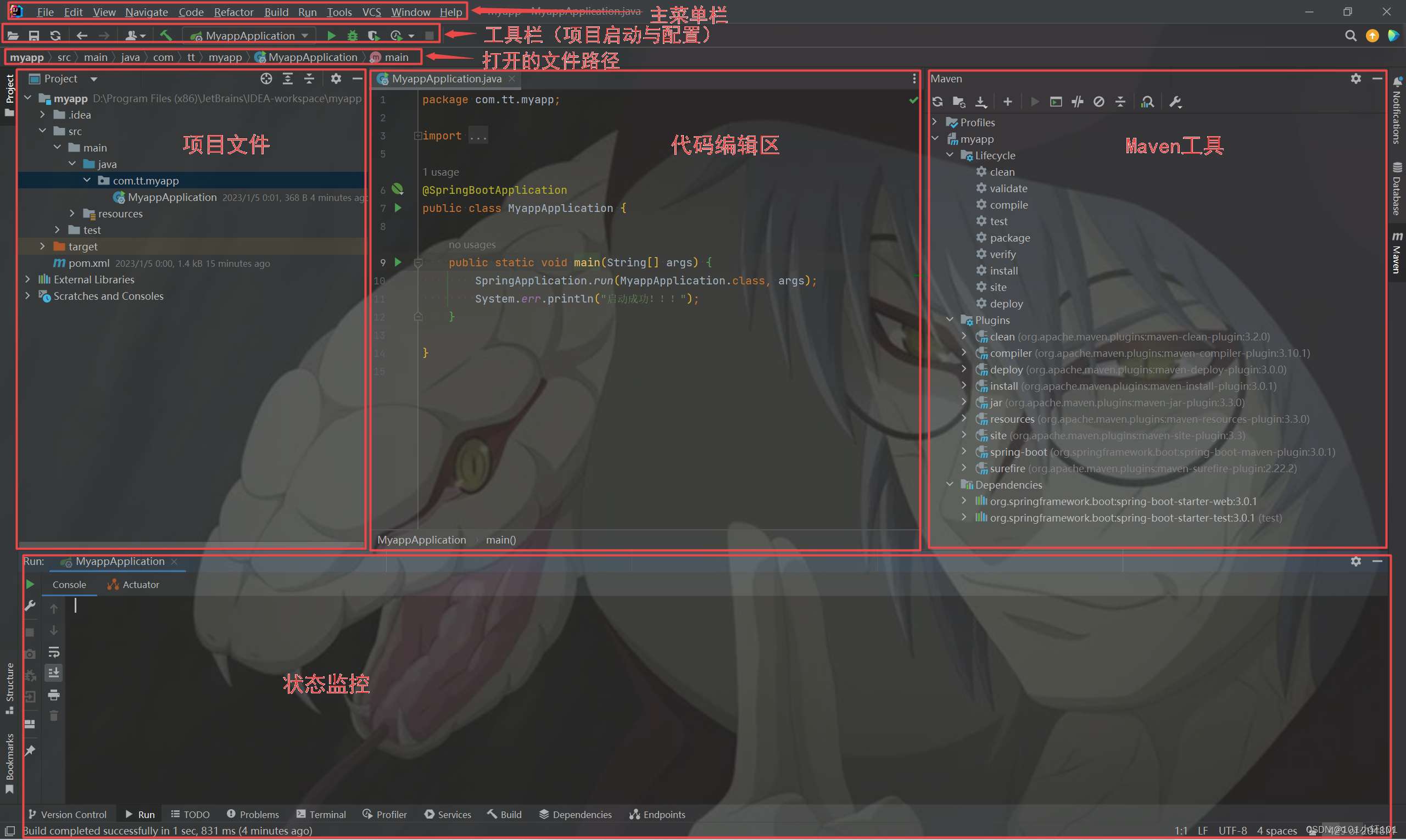Collapse the Lifecycle node in Maven
This screenshot has height=840, width=1406.
pos(950,155)
